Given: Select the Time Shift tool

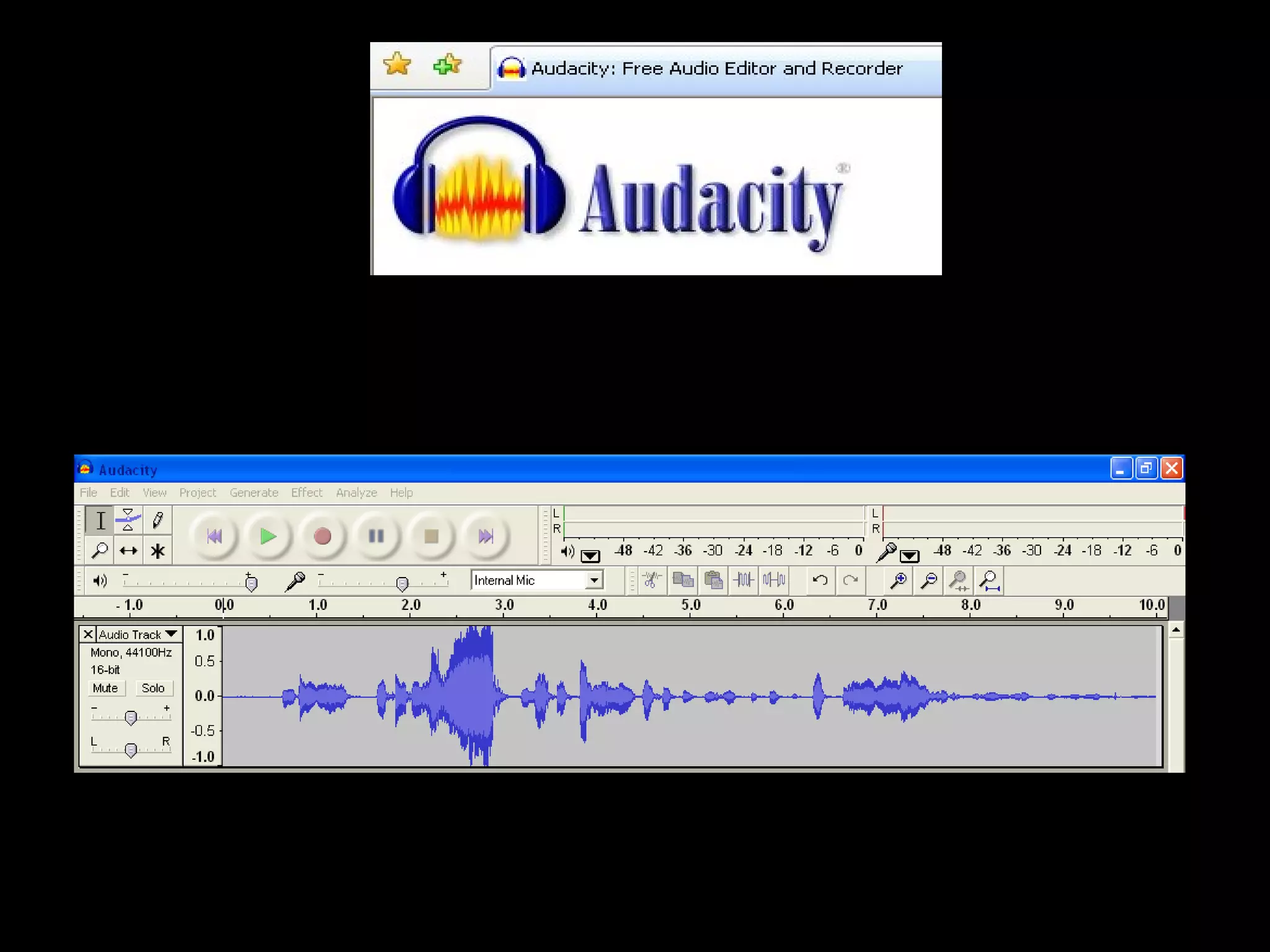Looking at the screenshot, I should pyautogui.click(x=128, y=550).
